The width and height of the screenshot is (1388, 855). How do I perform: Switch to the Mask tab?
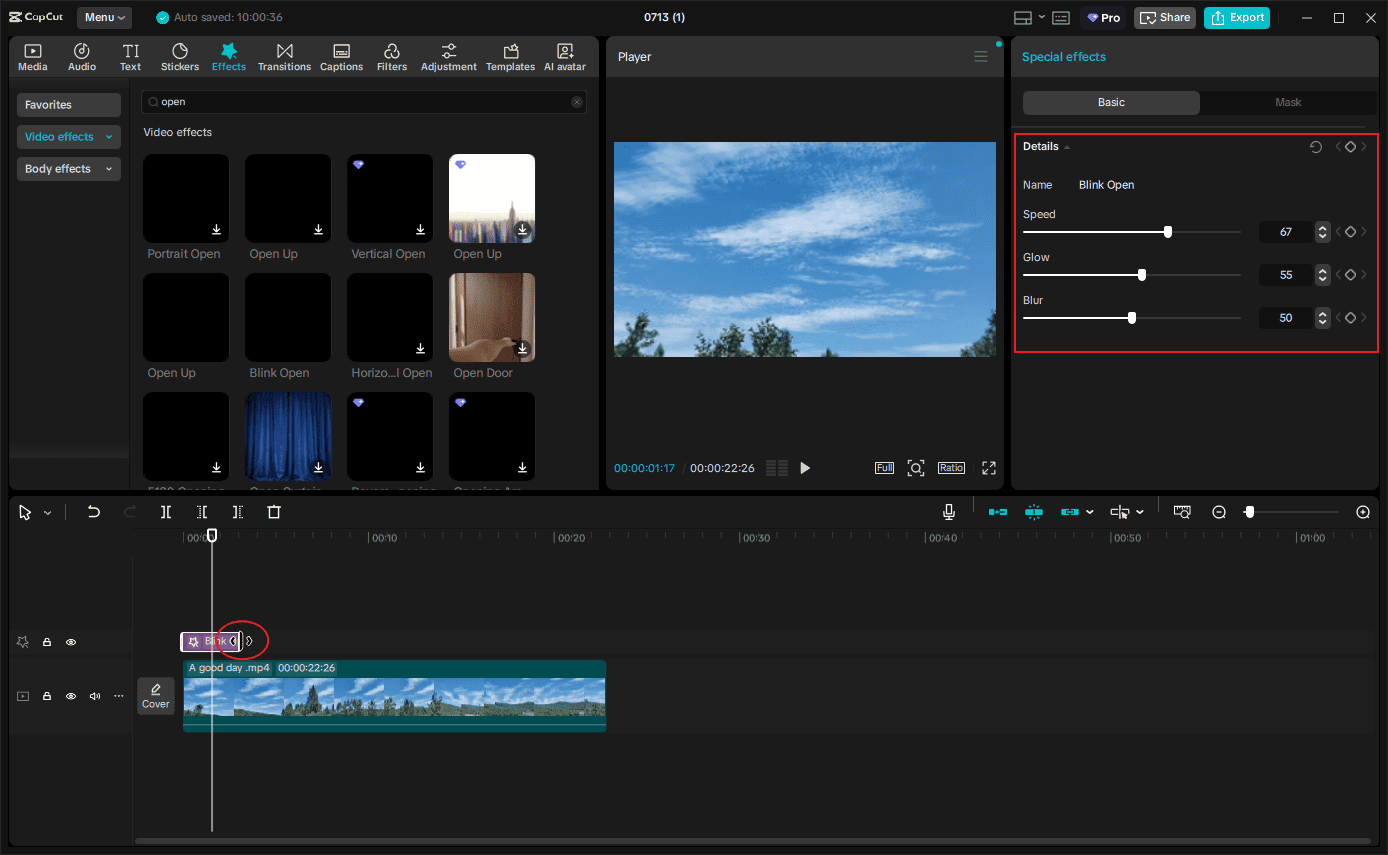click(1288, 102)
